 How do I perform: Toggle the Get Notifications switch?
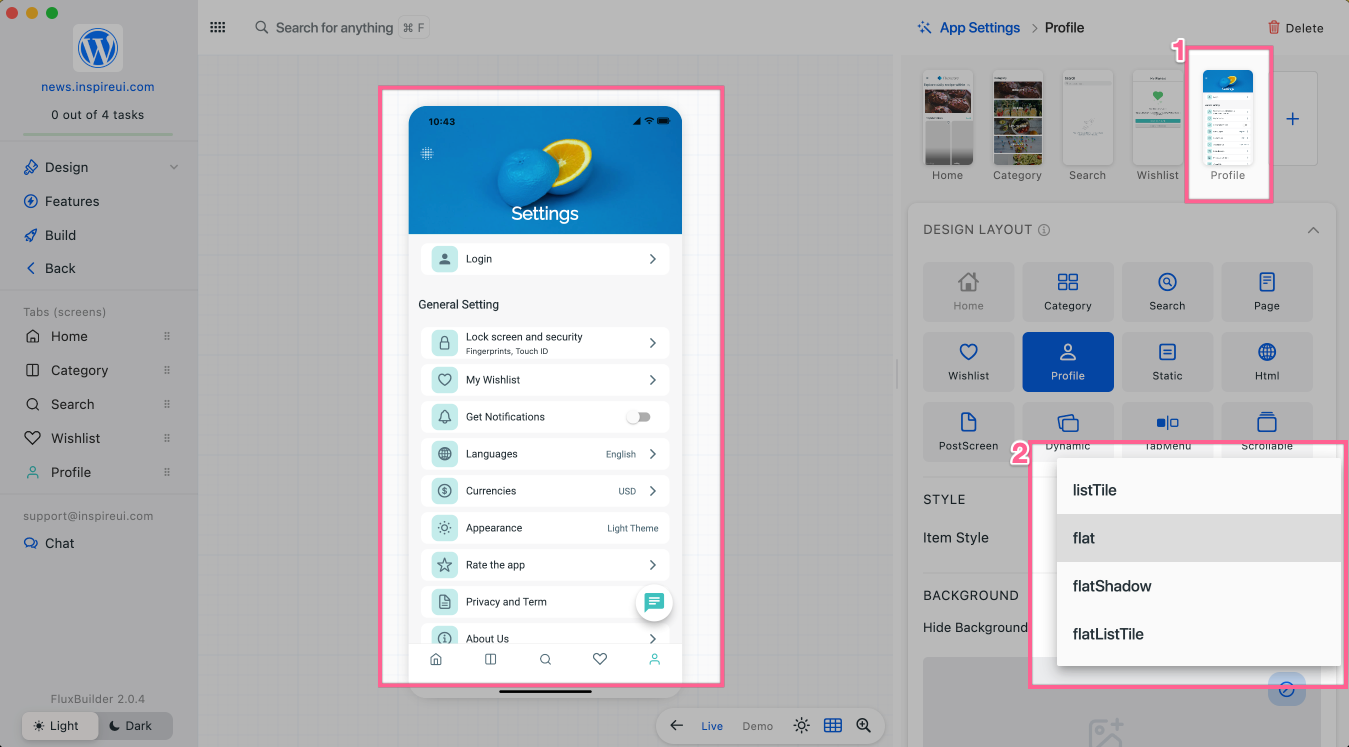point(638,417)
